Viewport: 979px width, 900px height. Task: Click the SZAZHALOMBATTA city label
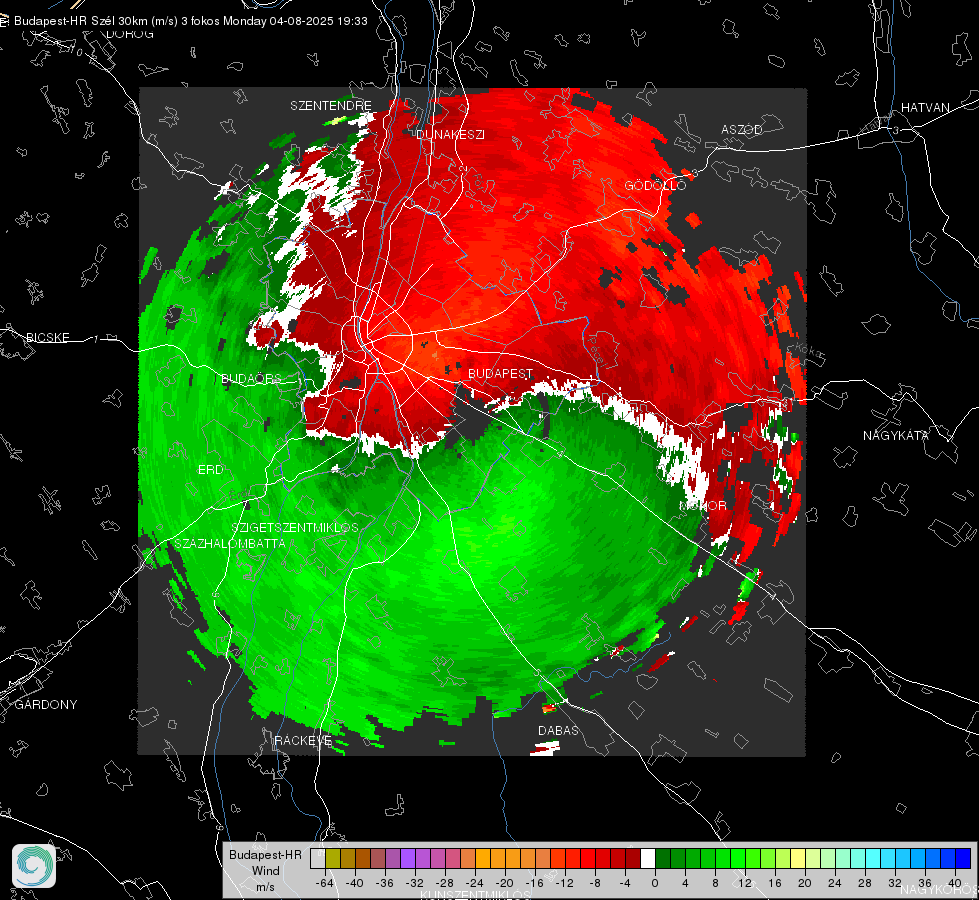coord(230,543)
